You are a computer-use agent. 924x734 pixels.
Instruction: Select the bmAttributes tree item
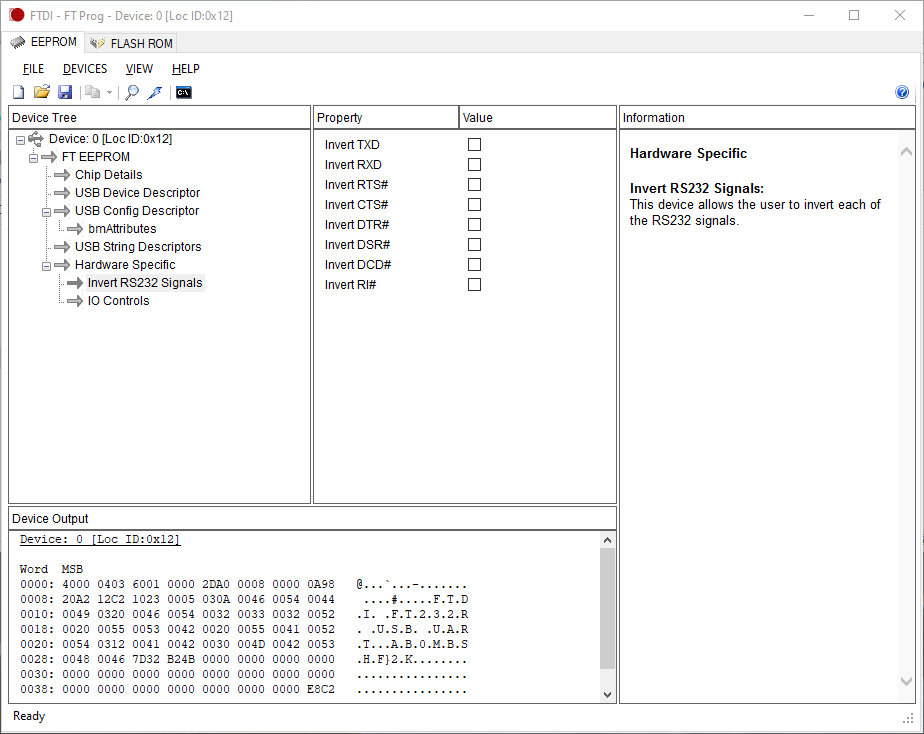tap(122, 229)
